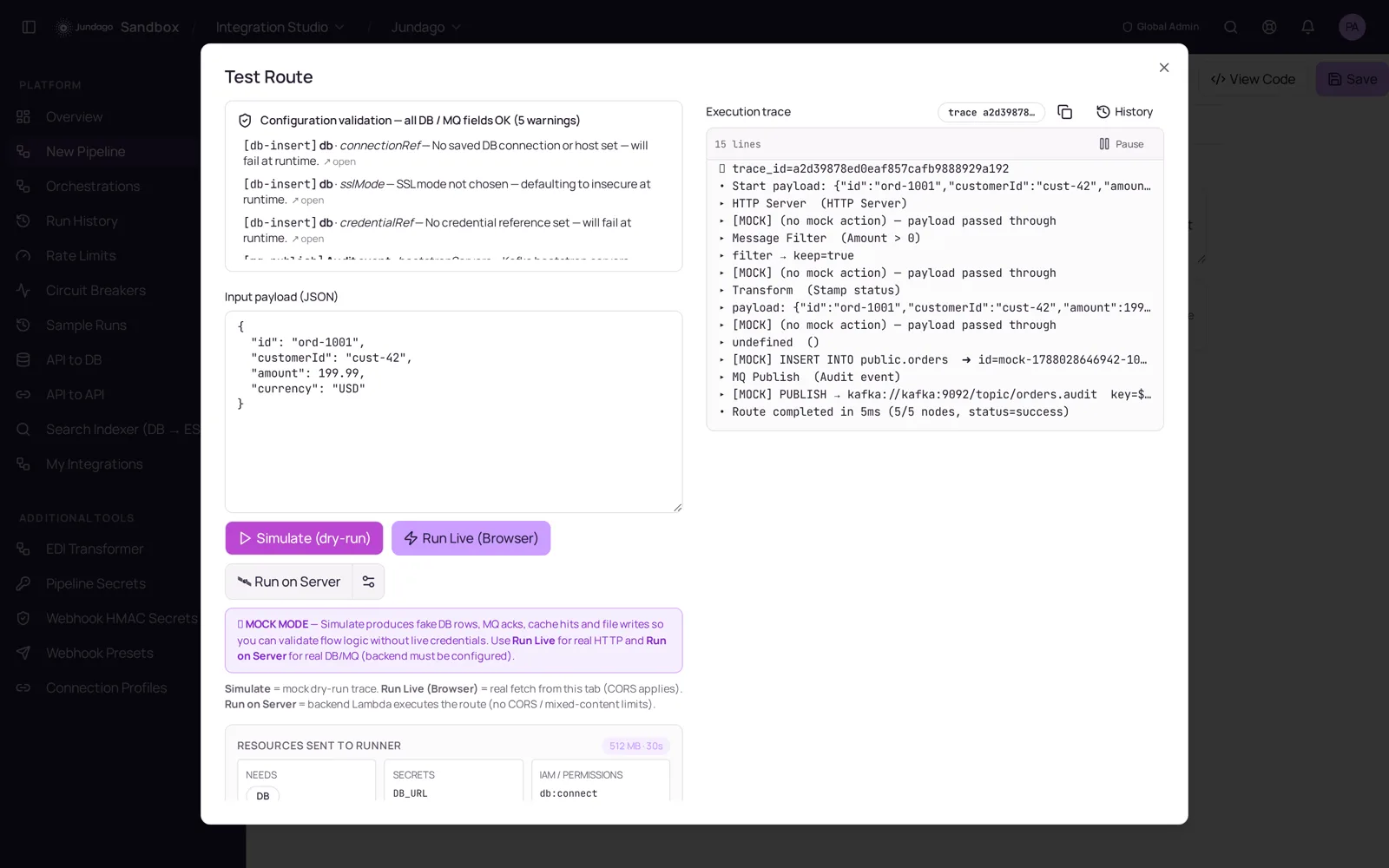Open the search icon in top bar
Screen dimensions: 1389x868
pyautogui.click(x=1231, y=27)
